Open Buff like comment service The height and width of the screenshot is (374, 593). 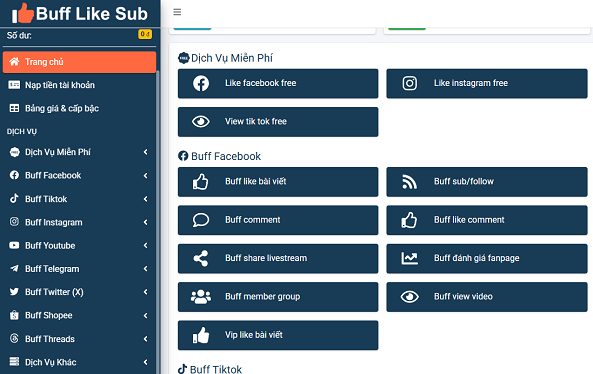[x=487, y=220]
